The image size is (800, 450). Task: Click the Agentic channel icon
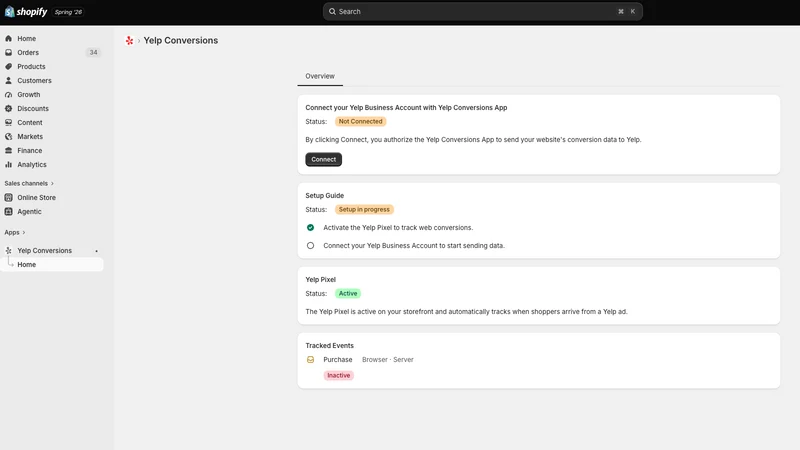[x=9, y=212]
